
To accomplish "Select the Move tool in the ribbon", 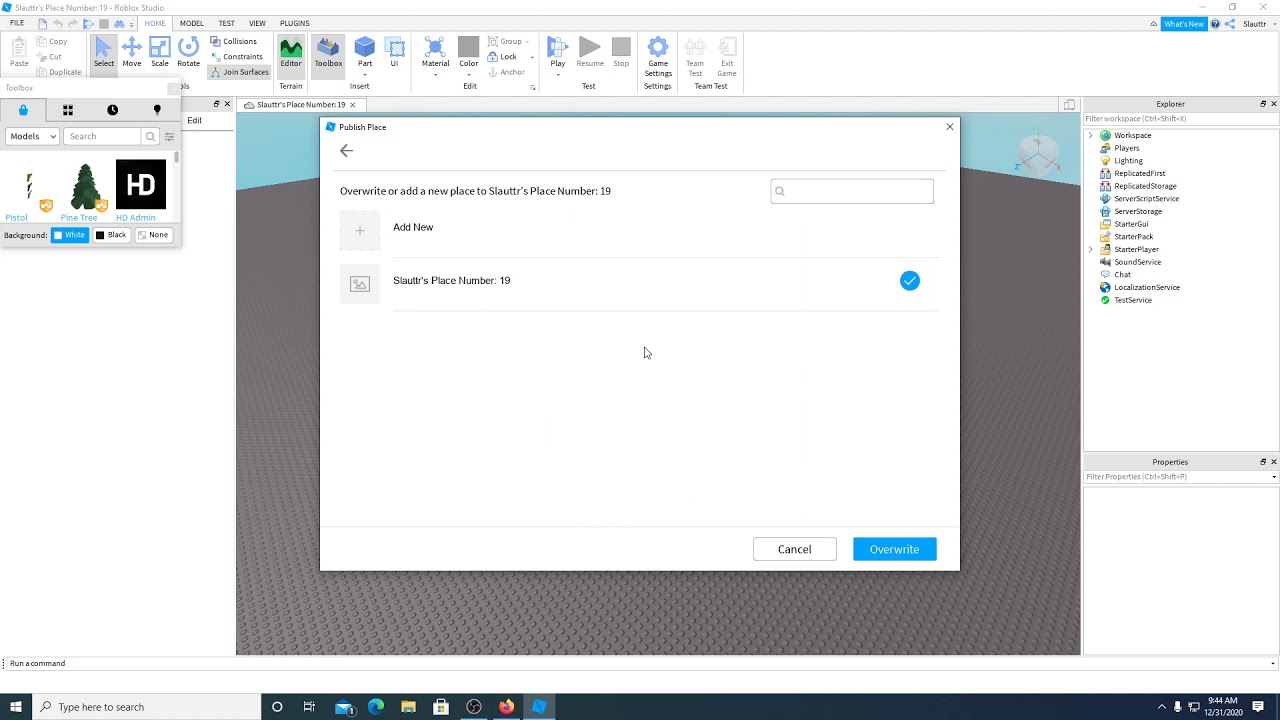I will [132, 53].
